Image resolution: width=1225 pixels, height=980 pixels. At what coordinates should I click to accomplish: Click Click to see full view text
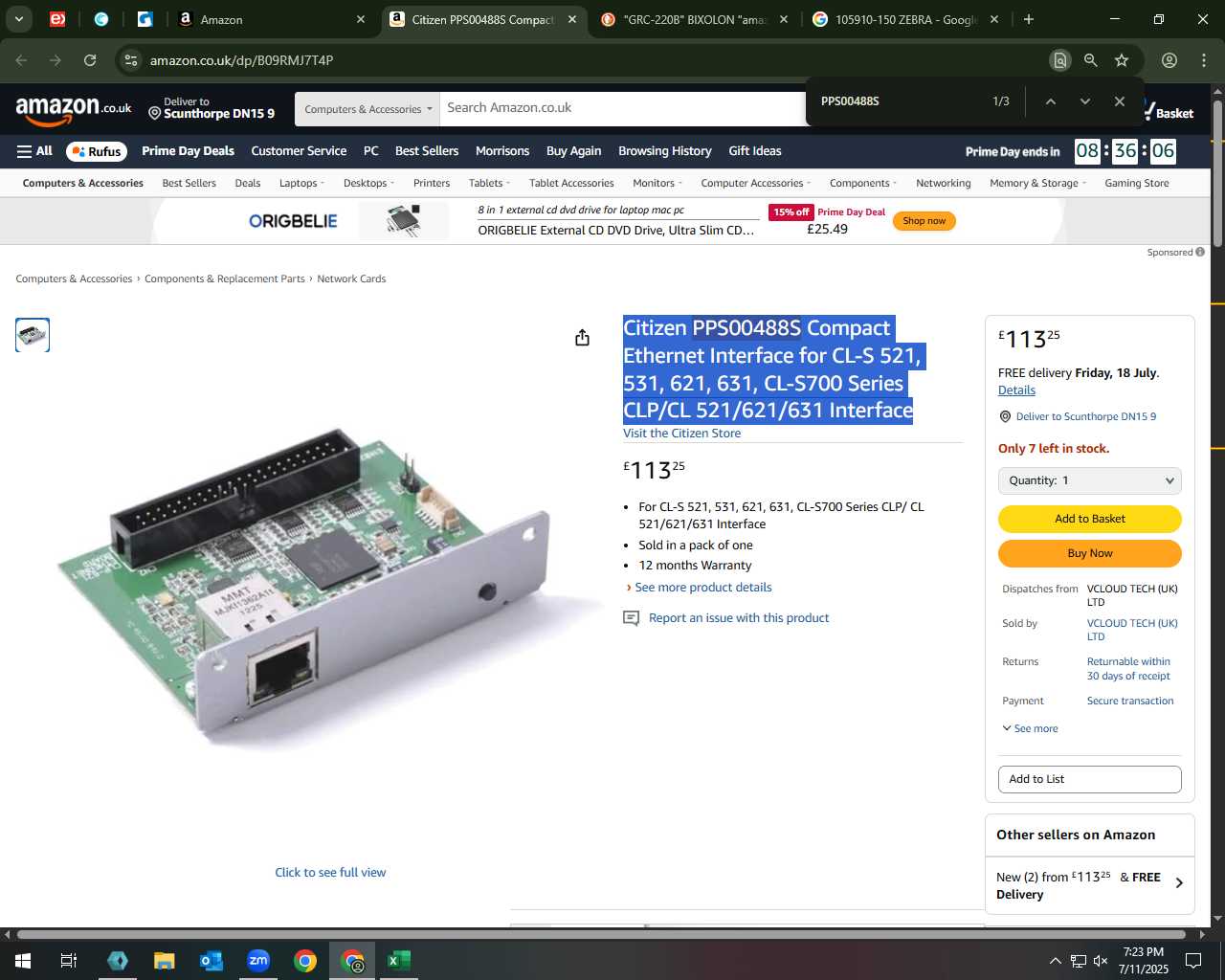tap(330, 873)
